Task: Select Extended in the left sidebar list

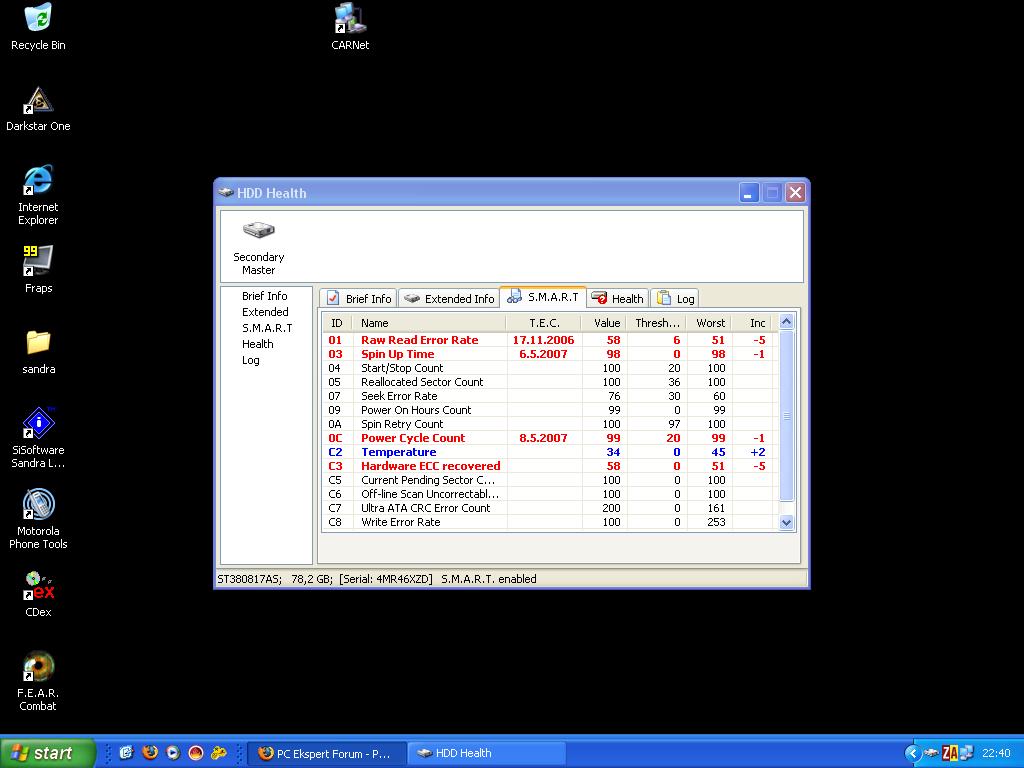Action: (265, 312)
